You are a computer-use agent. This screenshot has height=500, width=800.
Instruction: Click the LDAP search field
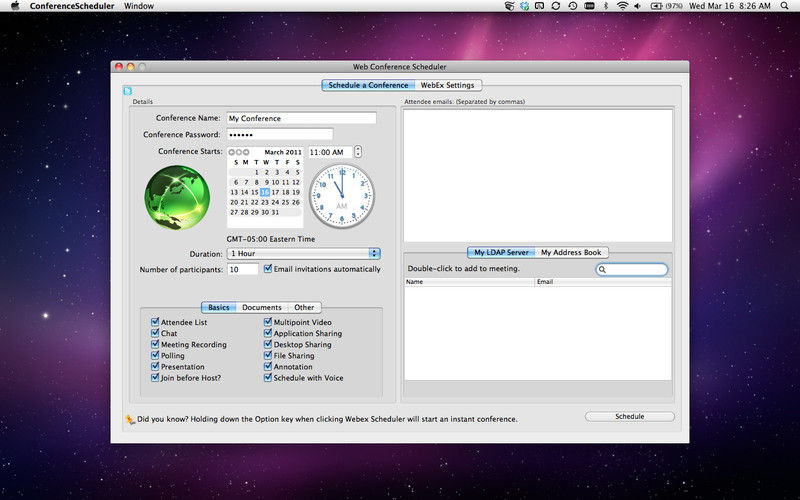click(x=632, y=269)
